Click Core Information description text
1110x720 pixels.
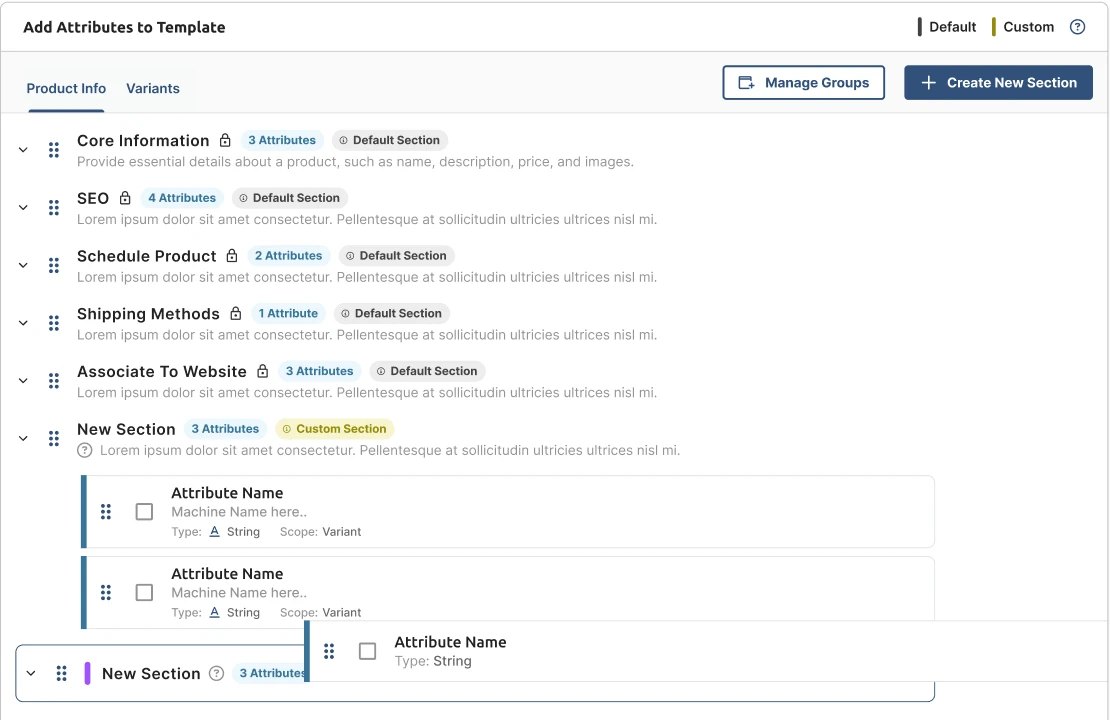point(355,161)
